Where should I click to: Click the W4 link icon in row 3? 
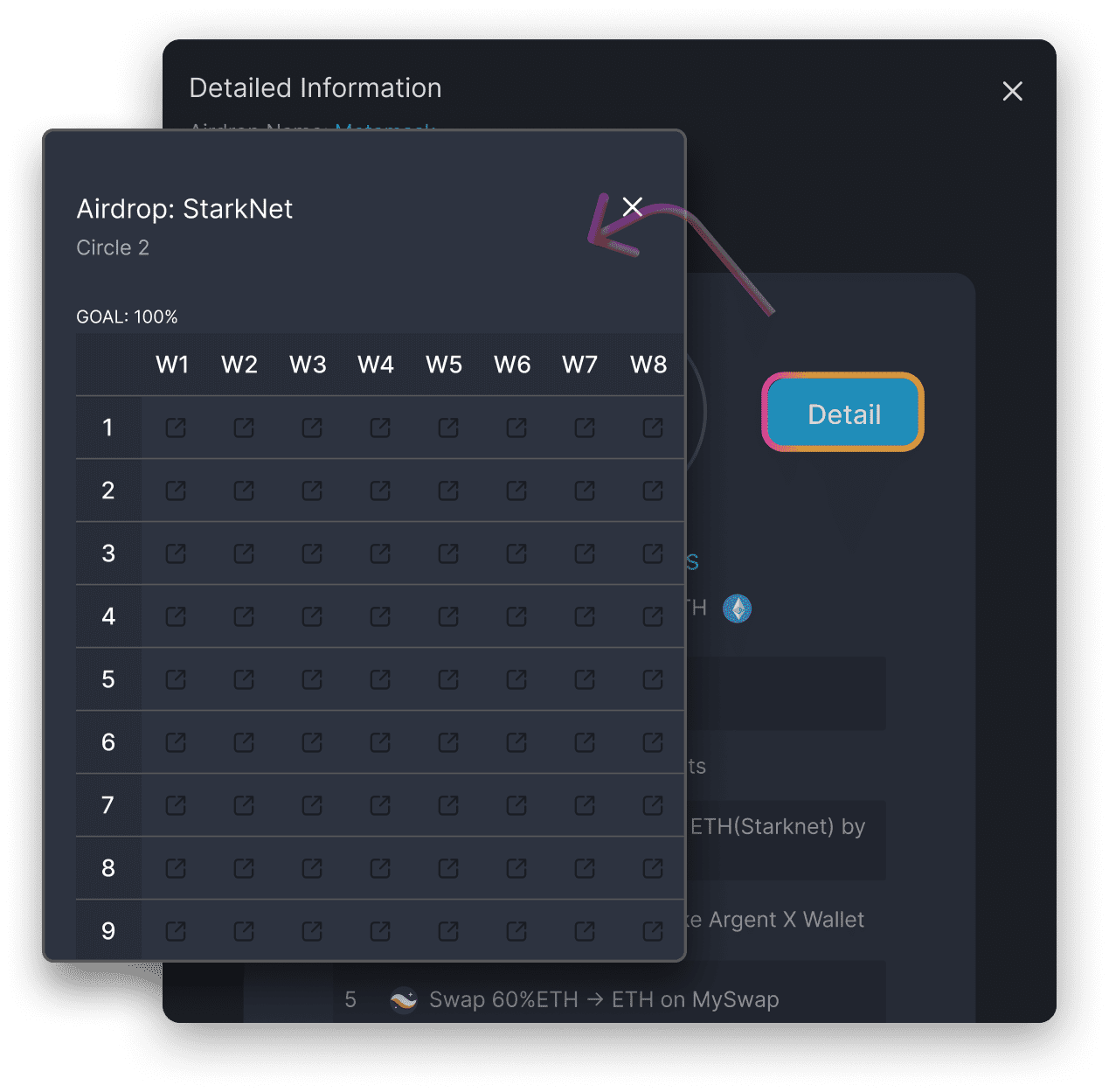tap(380, 553)
